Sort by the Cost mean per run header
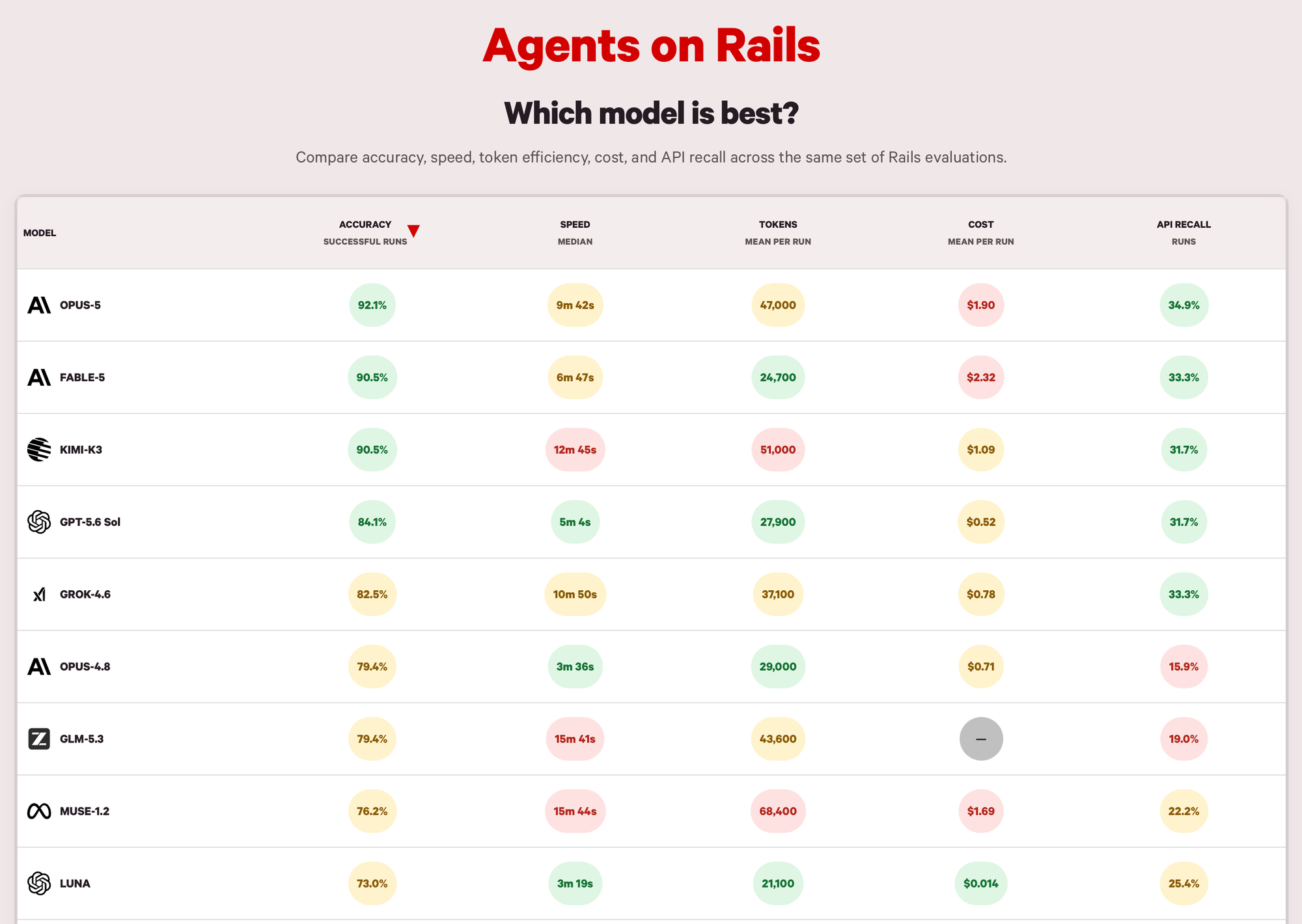The height and width of the screenshot is (924, 1302). pos(981,232)
